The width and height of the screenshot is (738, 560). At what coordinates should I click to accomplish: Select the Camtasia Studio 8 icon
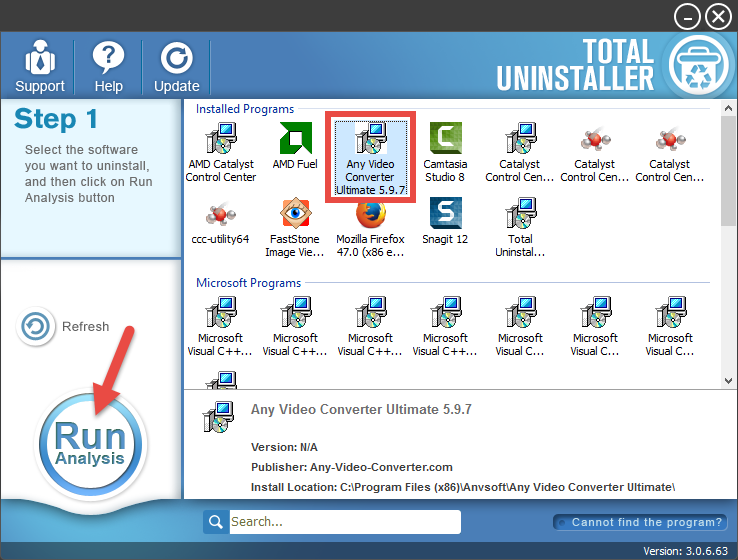pyautogui.click(x=445, y=152)
